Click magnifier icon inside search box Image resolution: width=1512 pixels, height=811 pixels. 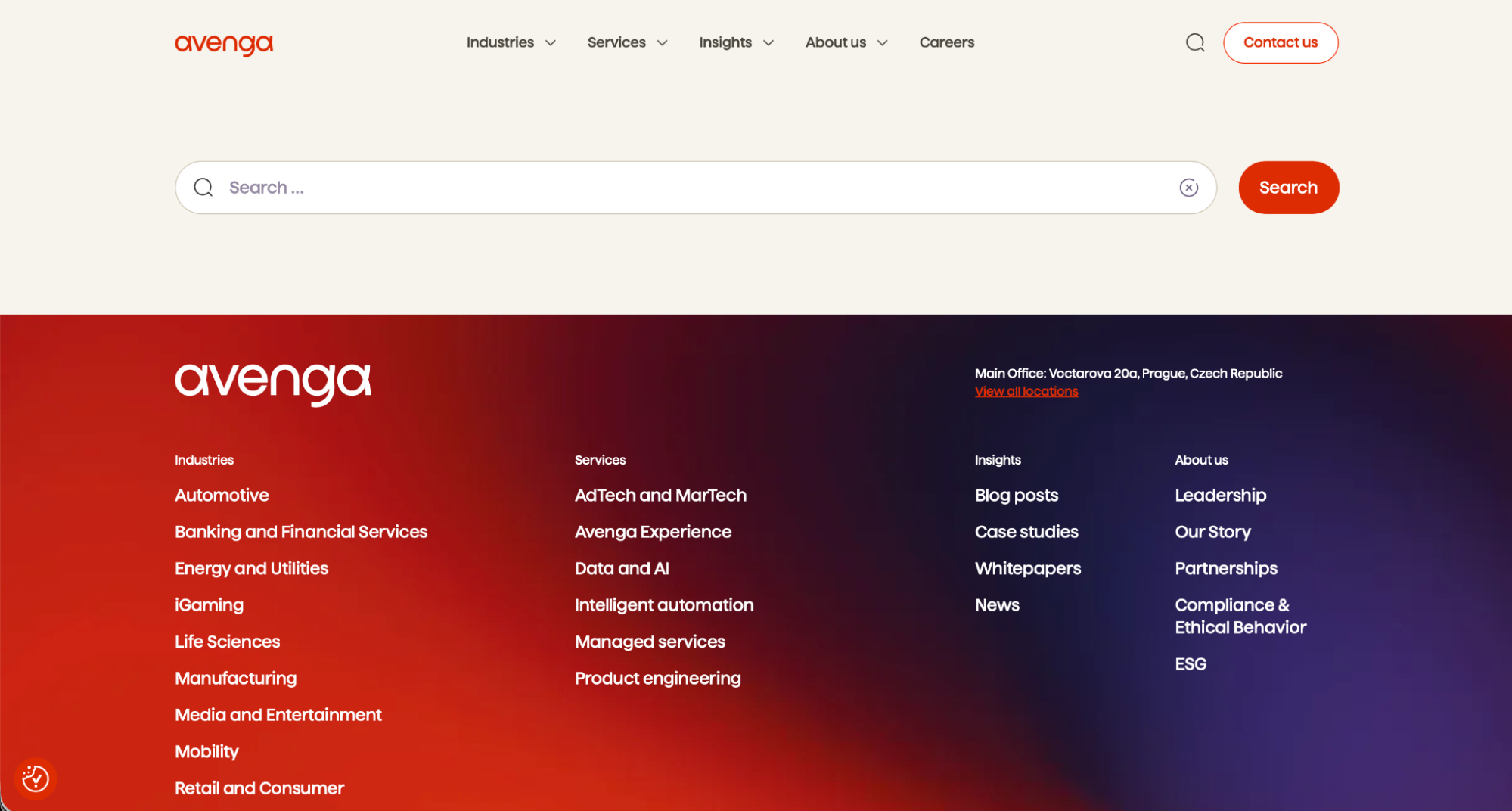click(203, 188)
